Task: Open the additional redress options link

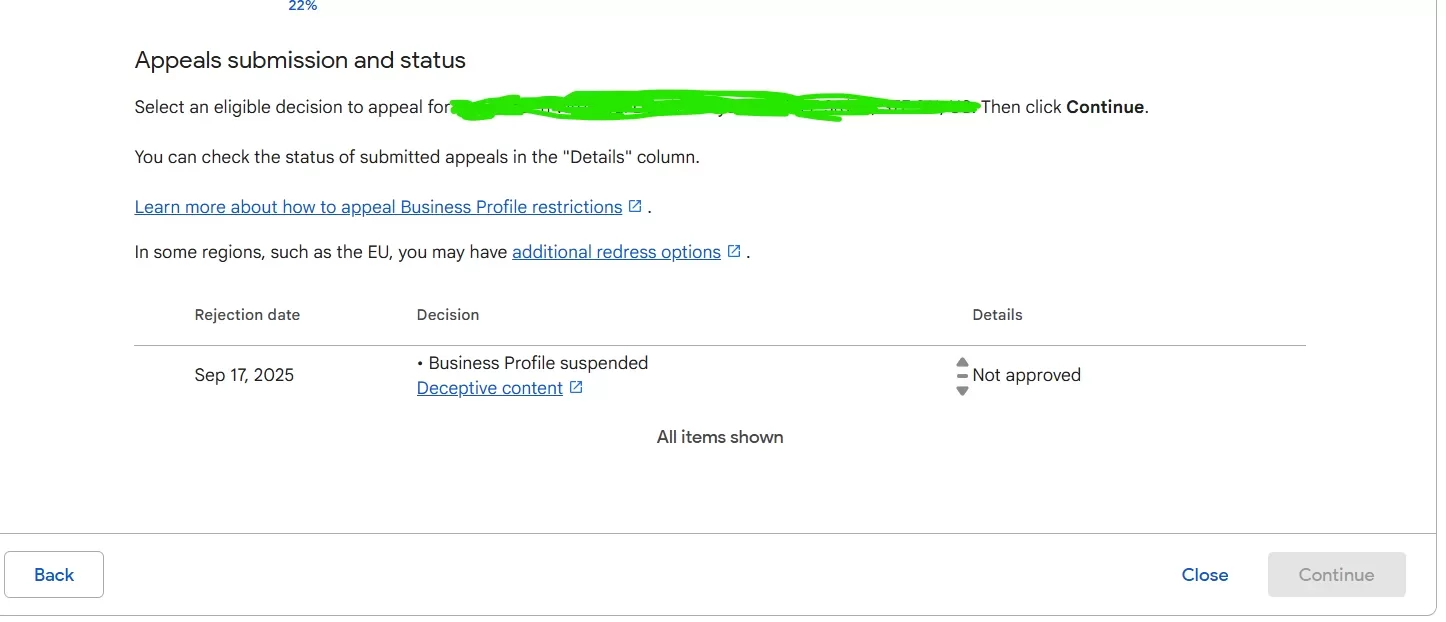Action: (x=616, y=252)
